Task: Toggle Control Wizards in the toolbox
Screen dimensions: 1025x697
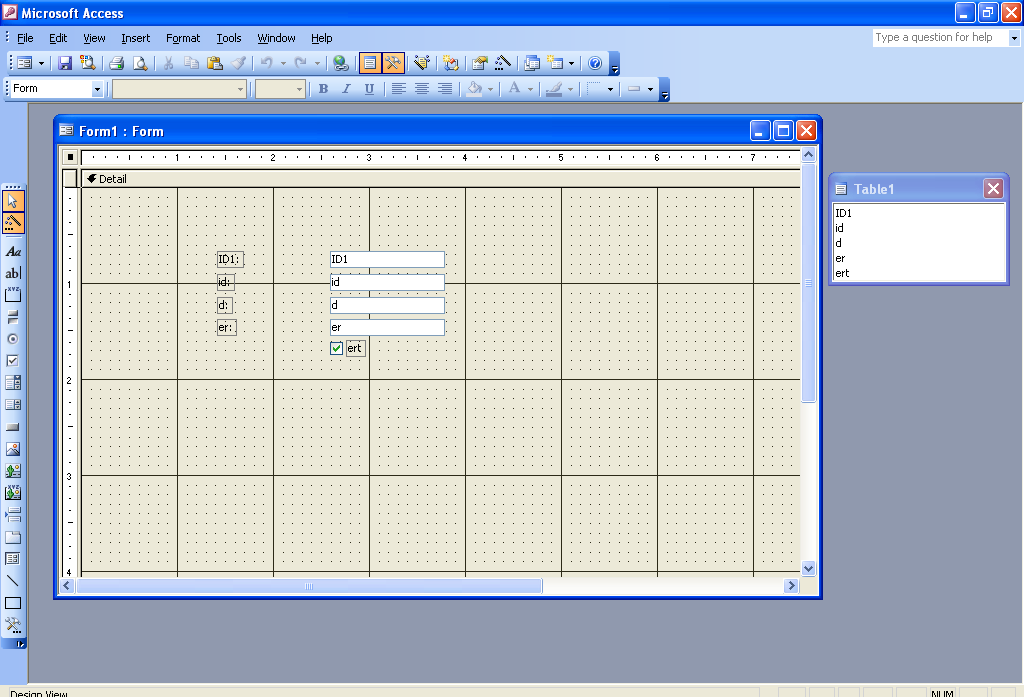Action: tap(13, 223)
